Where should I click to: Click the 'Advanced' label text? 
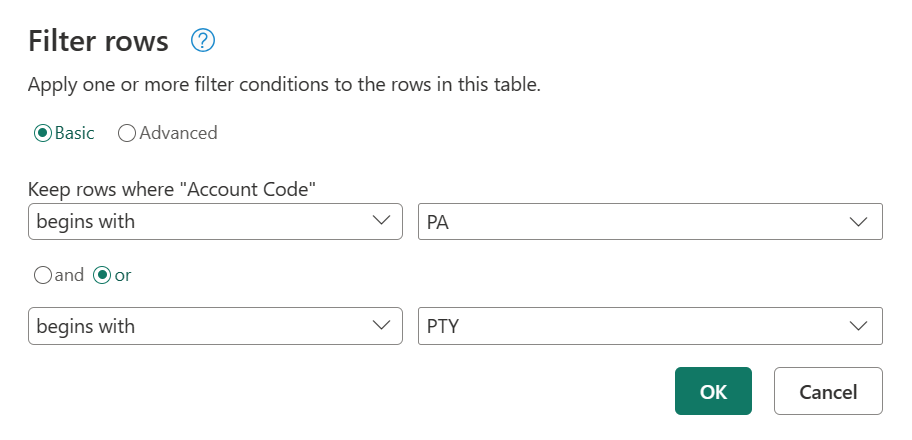coord(178,133)
